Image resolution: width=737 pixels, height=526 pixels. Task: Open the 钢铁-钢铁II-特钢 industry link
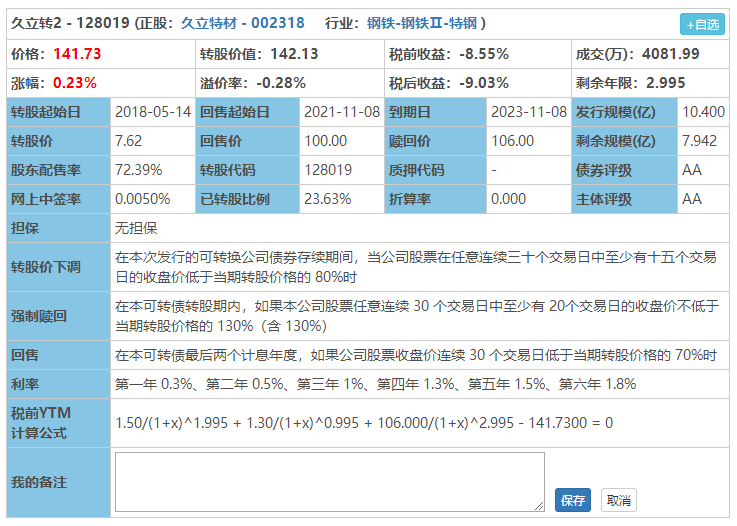[422, 23]
